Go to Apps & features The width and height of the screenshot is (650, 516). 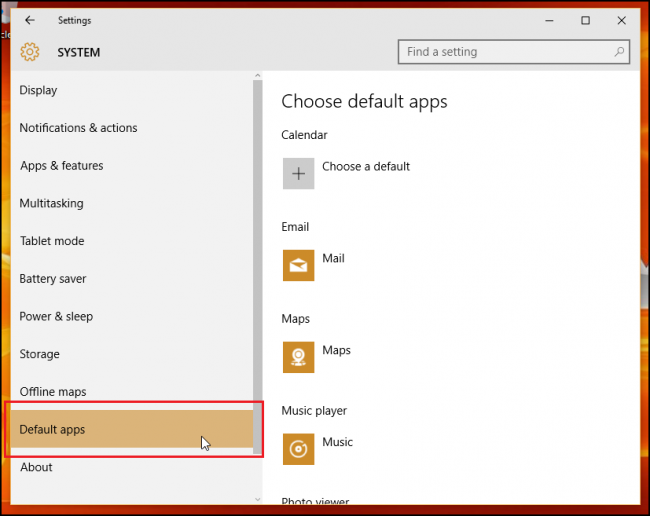[x=61, y=166]
